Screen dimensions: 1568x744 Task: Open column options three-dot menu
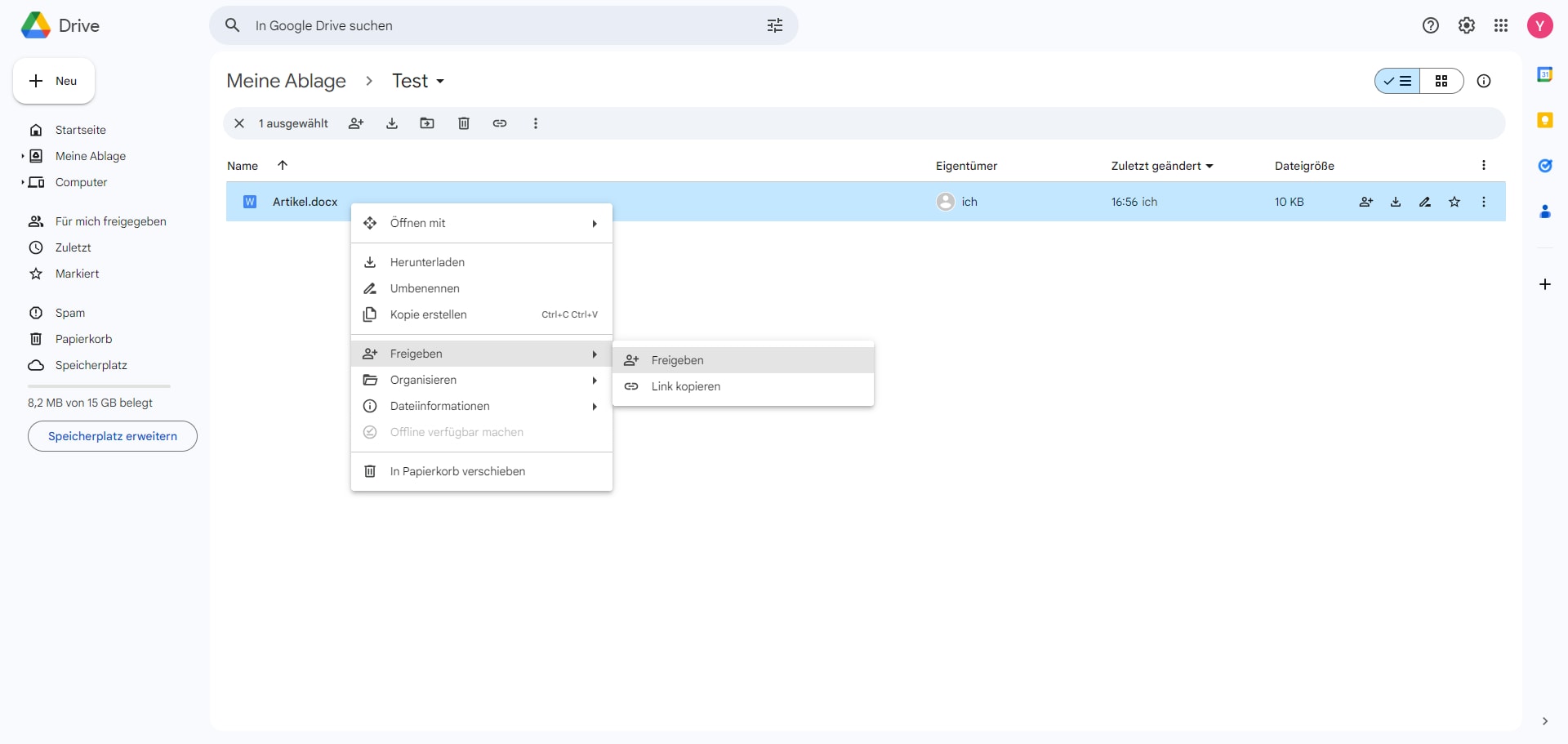point(1484,165)
